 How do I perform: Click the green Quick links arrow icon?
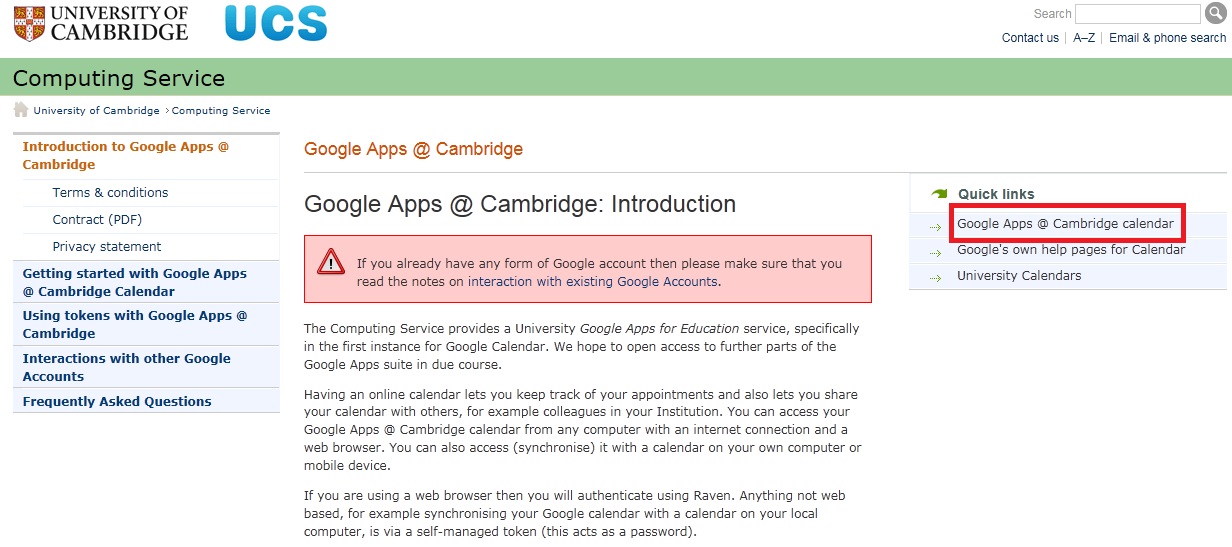pos(938,194)
